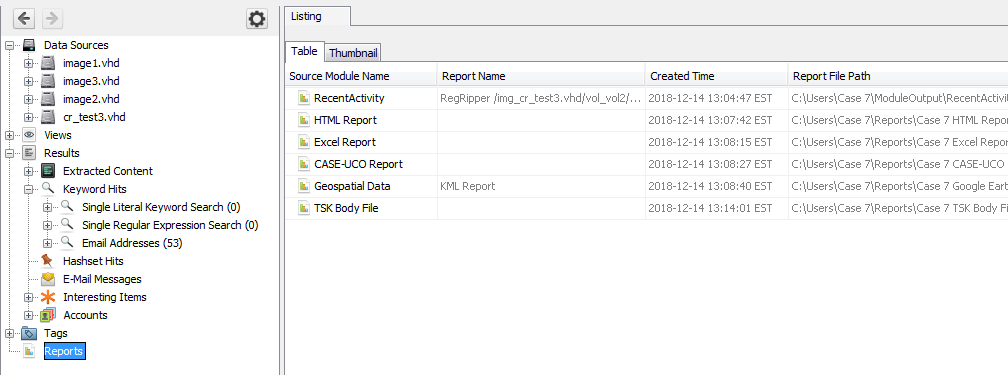Sort by Report Name column header
Image resolution: width=1008 pixels, height=375 pixels.
click(541, 76)
